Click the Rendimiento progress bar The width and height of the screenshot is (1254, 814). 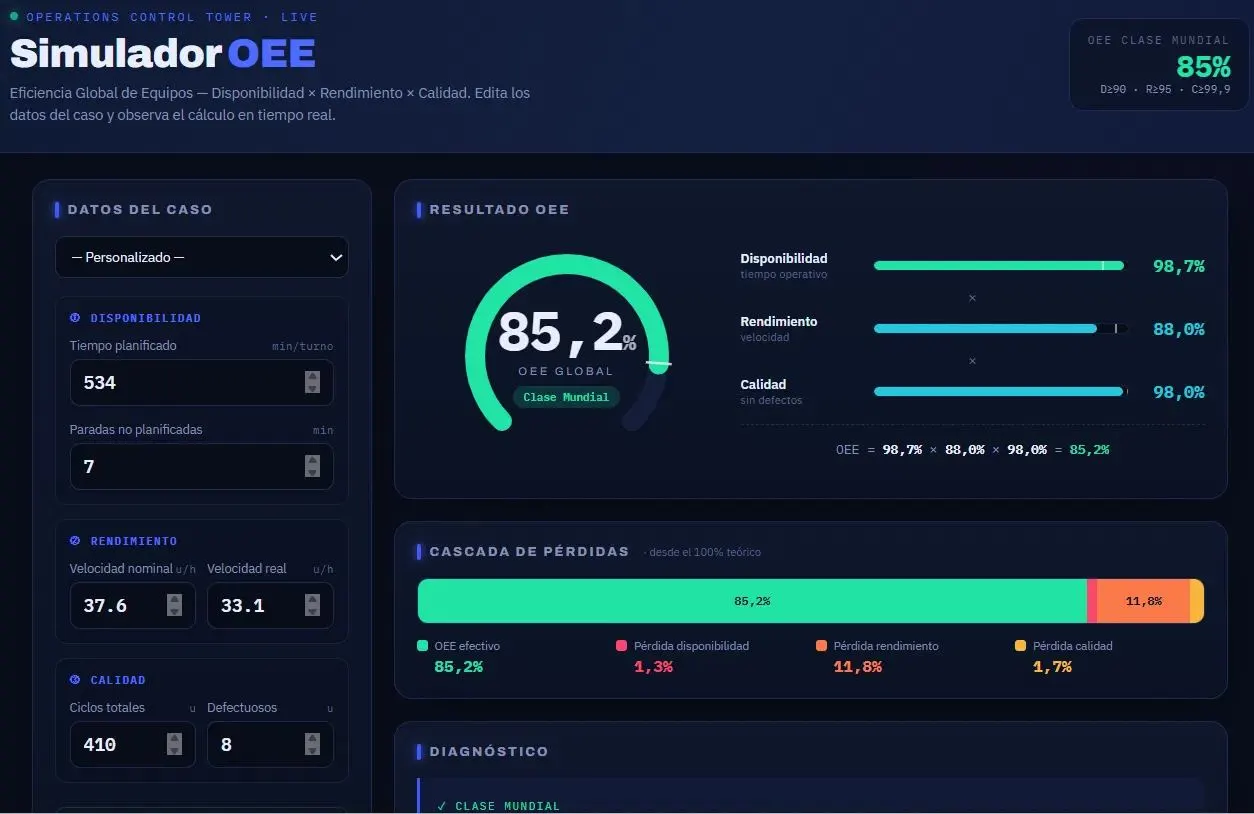(1000, 329)
